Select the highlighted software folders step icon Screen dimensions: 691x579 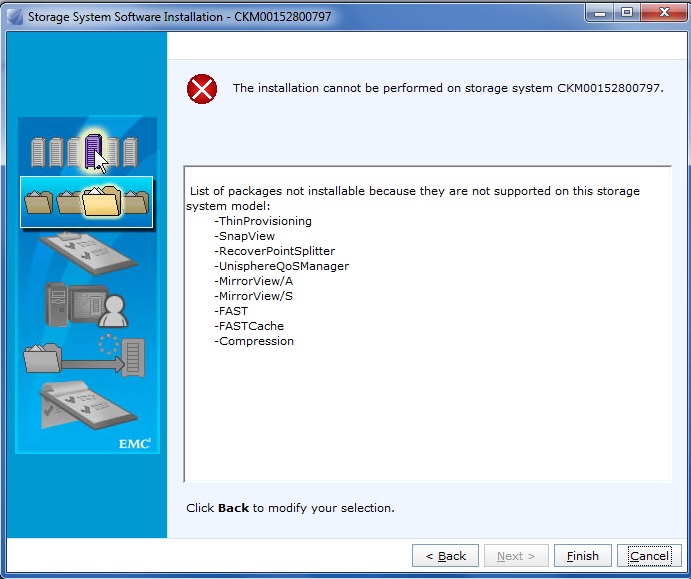(x=86, y=202)
